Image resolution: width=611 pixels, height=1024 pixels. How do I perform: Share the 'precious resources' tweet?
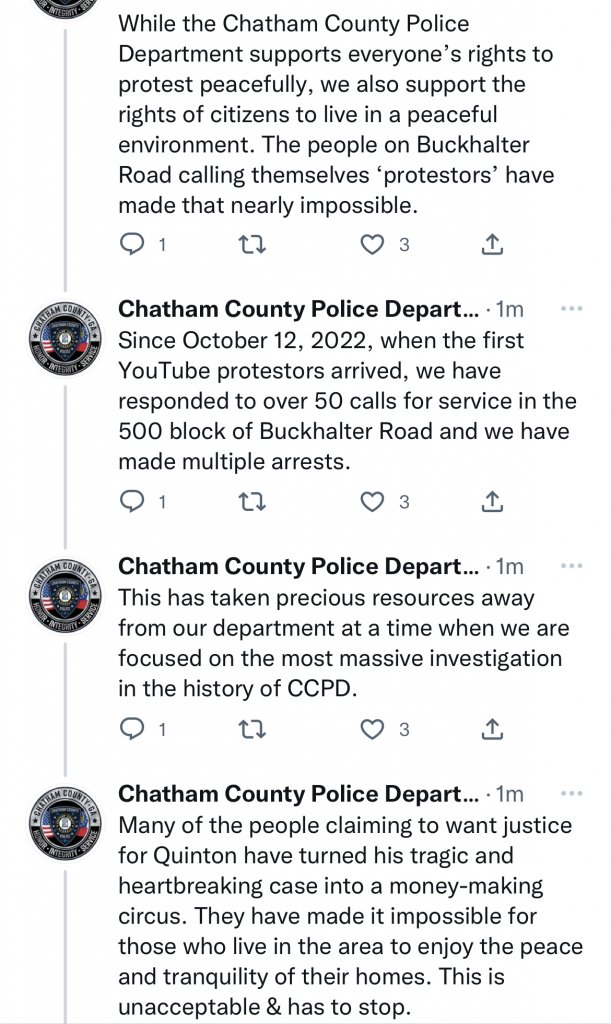[492, 729]
